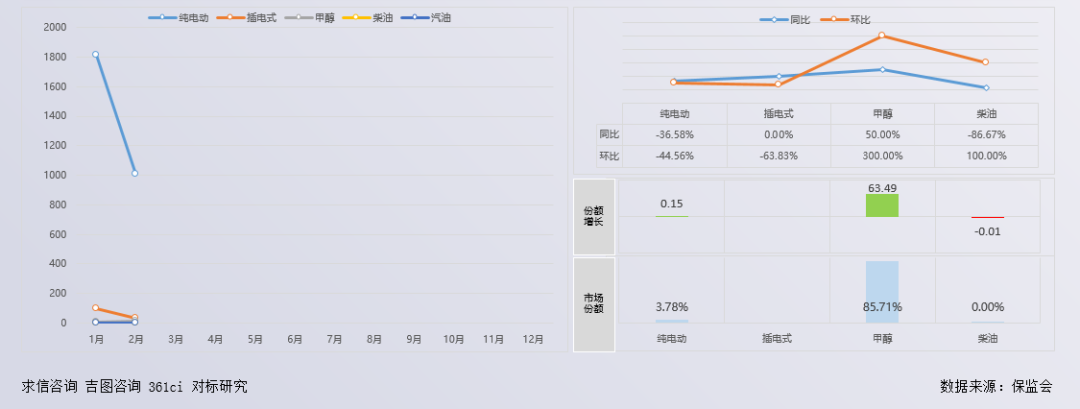The image size is (1080, 409).
Task: Select the 纯电动 January data point near 1800
Action: (x=96, y=54)
